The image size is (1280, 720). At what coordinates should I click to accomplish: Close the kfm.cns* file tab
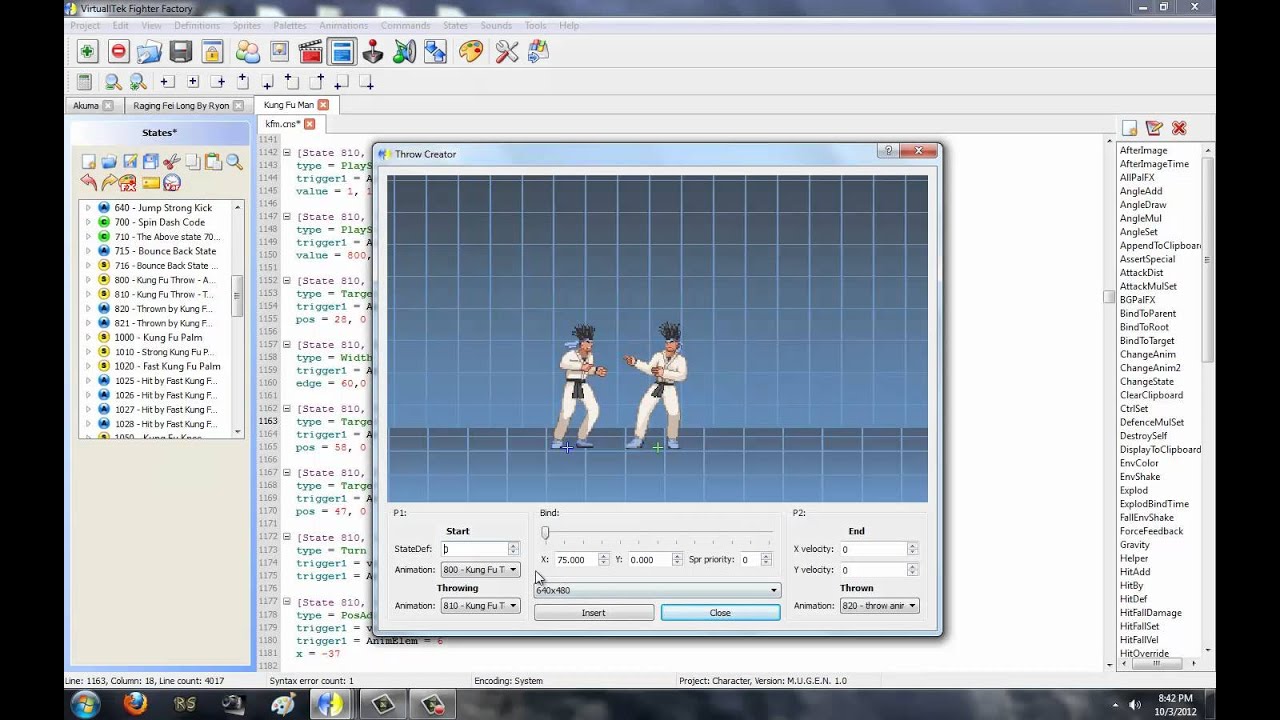(x=310, y=124)
